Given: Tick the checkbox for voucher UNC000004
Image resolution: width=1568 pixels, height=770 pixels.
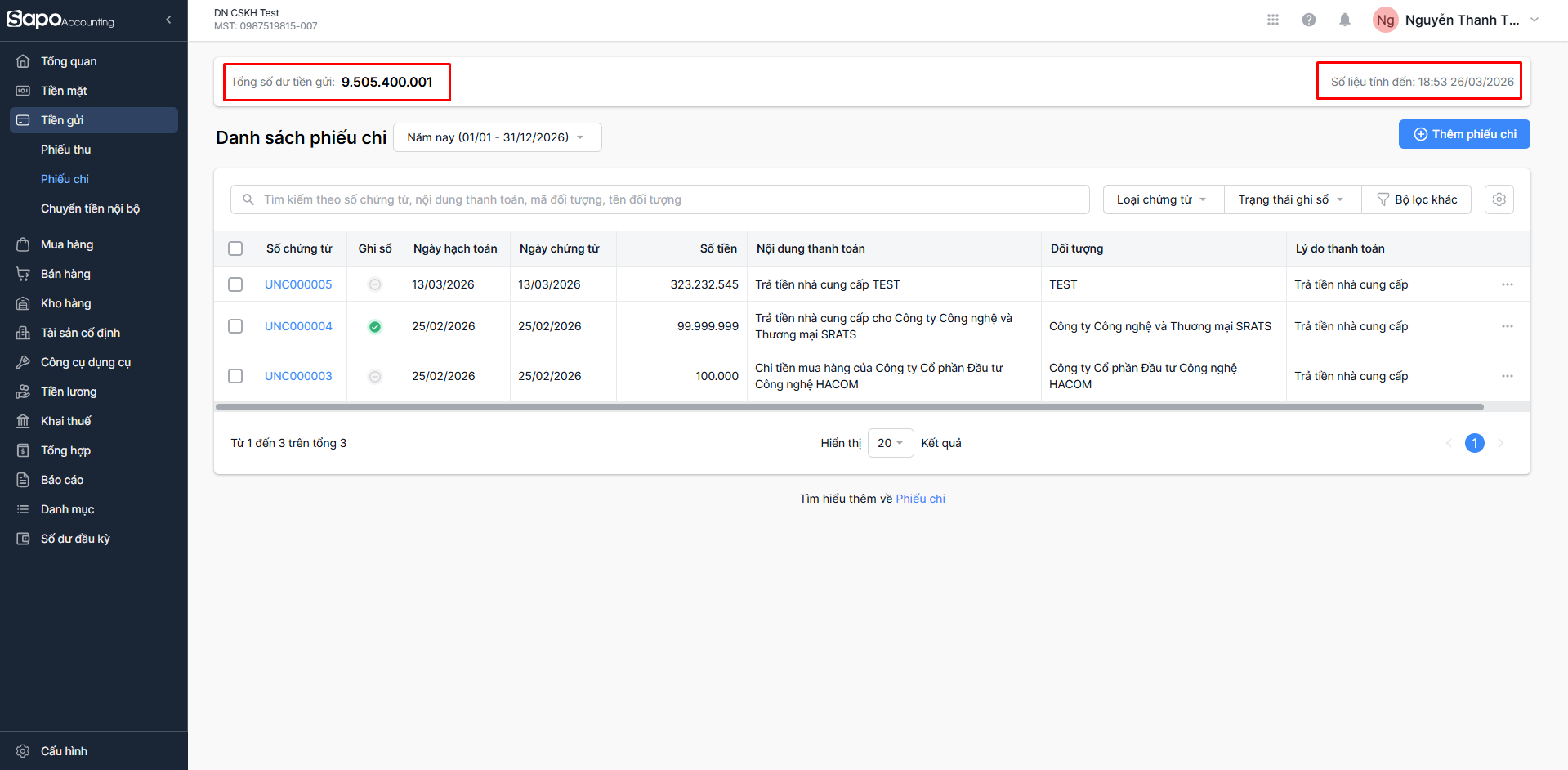Looking at the screenshot, I should click(235, 326).
